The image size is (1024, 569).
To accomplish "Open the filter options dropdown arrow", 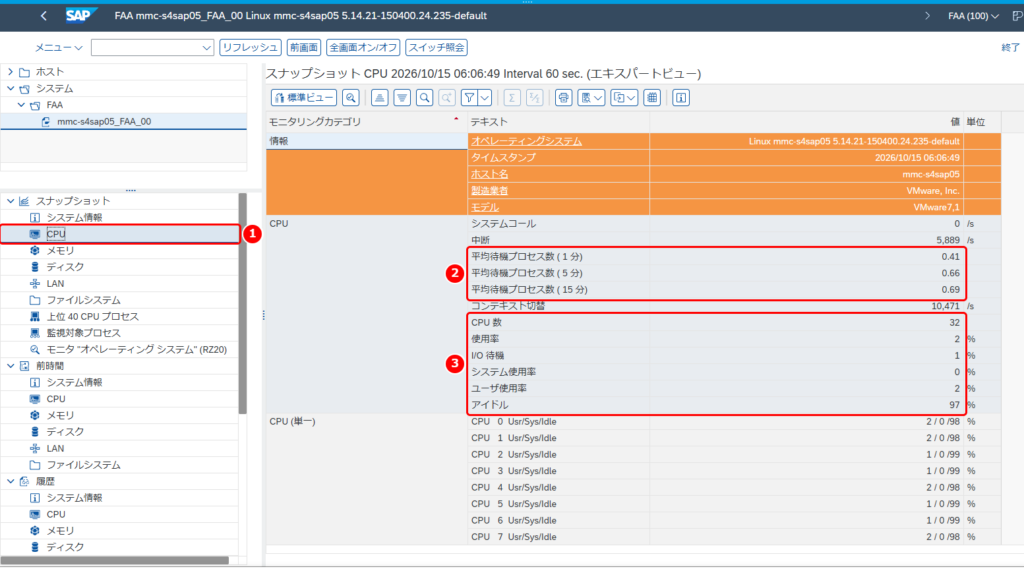I will [x=485, y=98].
